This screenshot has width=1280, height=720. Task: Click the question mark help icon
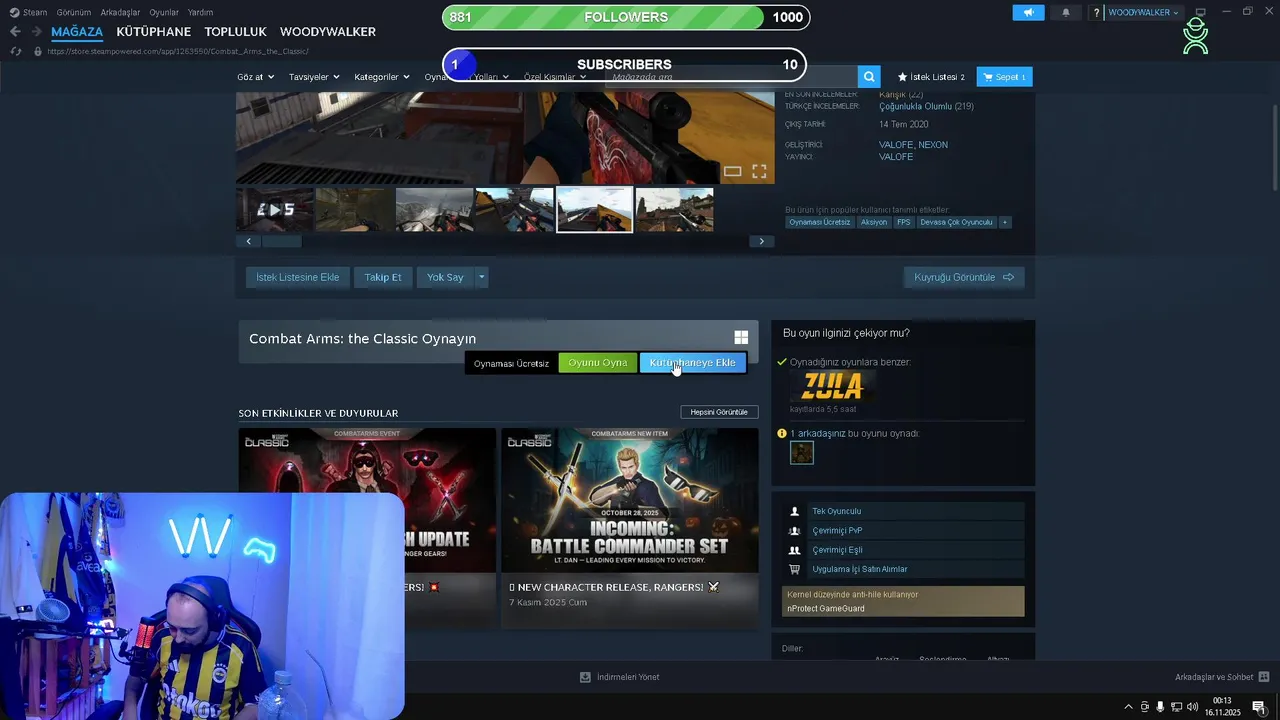pyautogui.click(x=1096, y=12)
